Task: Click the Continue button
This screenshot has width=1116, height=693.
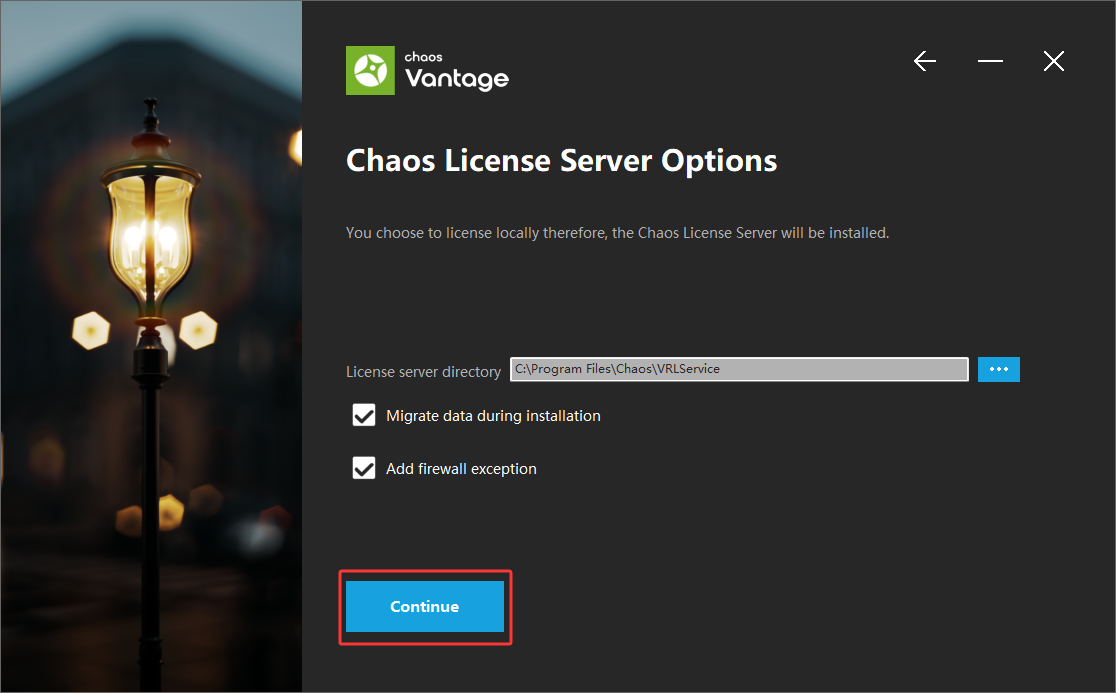Action: click(424, 606)
